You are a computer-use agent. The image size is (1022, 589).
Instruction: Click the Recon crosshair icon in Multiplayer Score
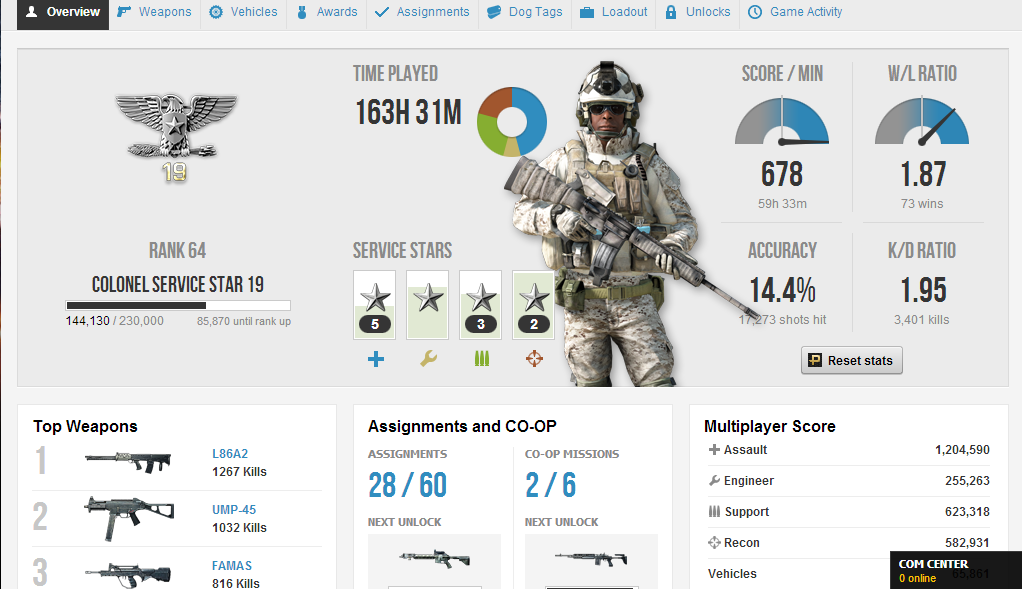pyautogui.click(x=714, y=543)
